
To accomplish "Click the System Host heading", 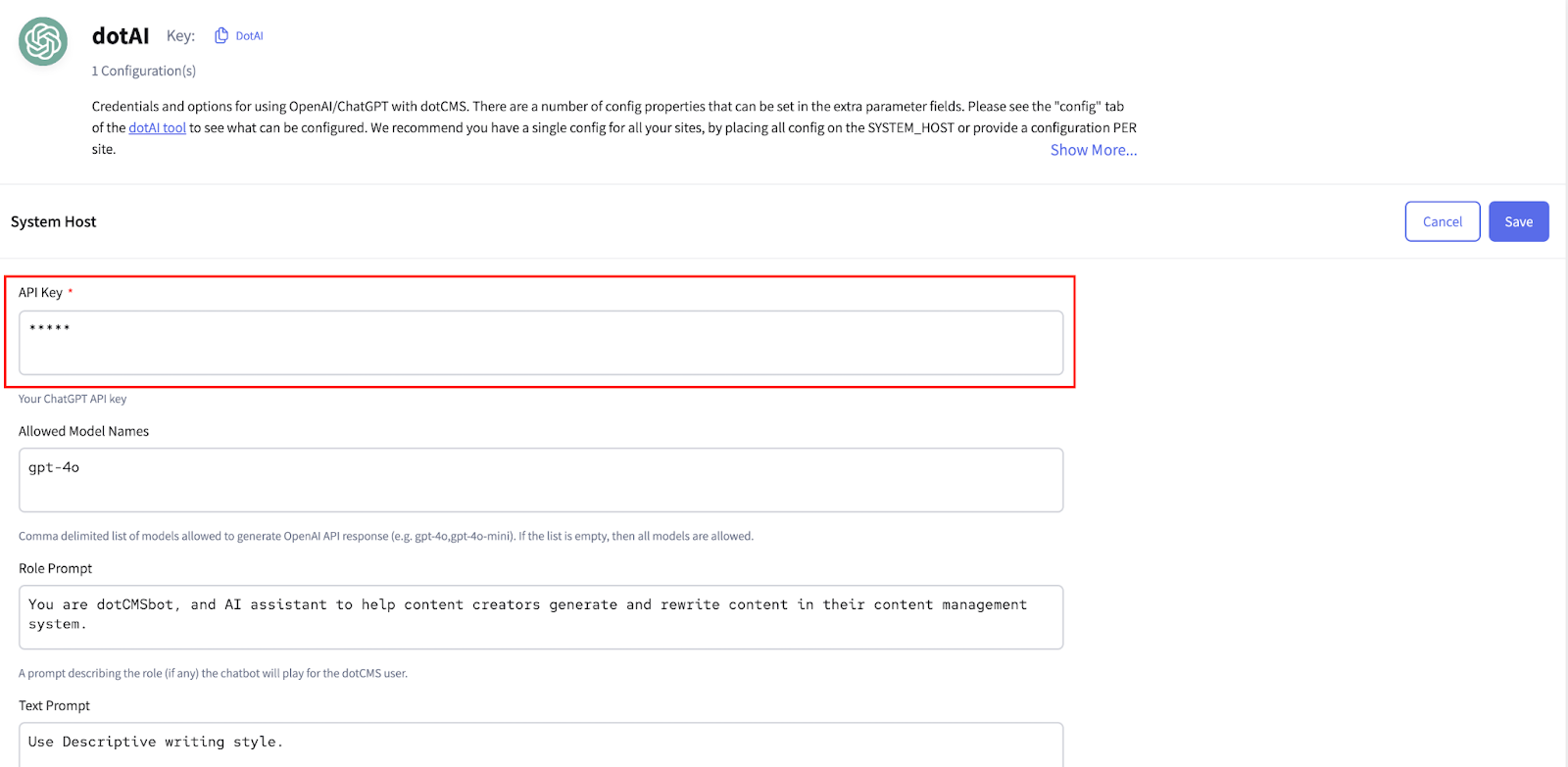I will (54, 221).
